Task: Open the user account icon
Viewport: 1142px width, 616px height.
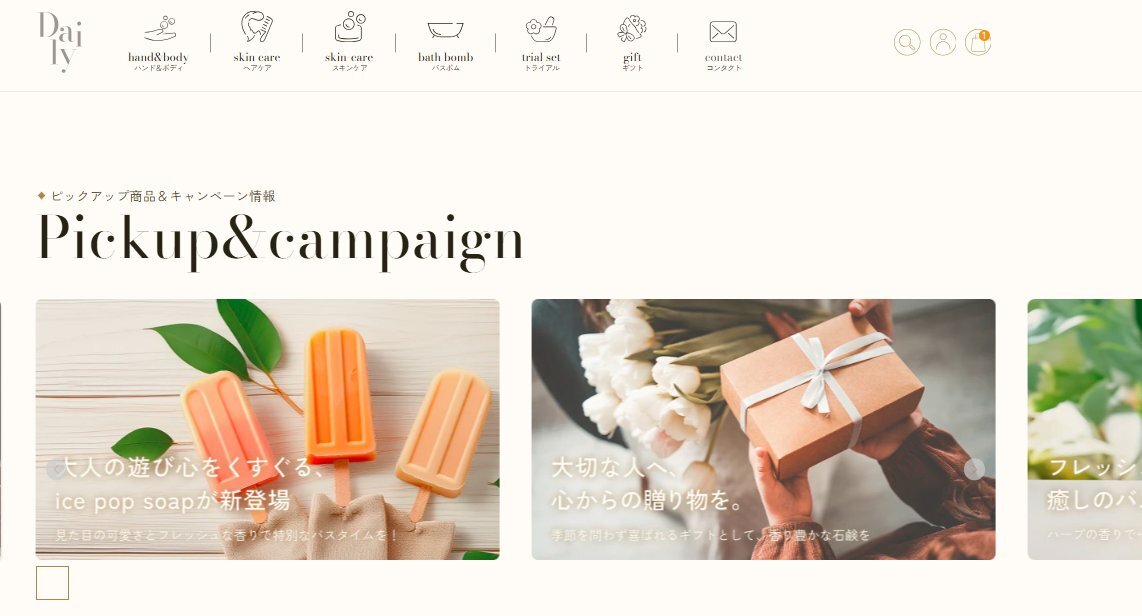Action: 942,42
